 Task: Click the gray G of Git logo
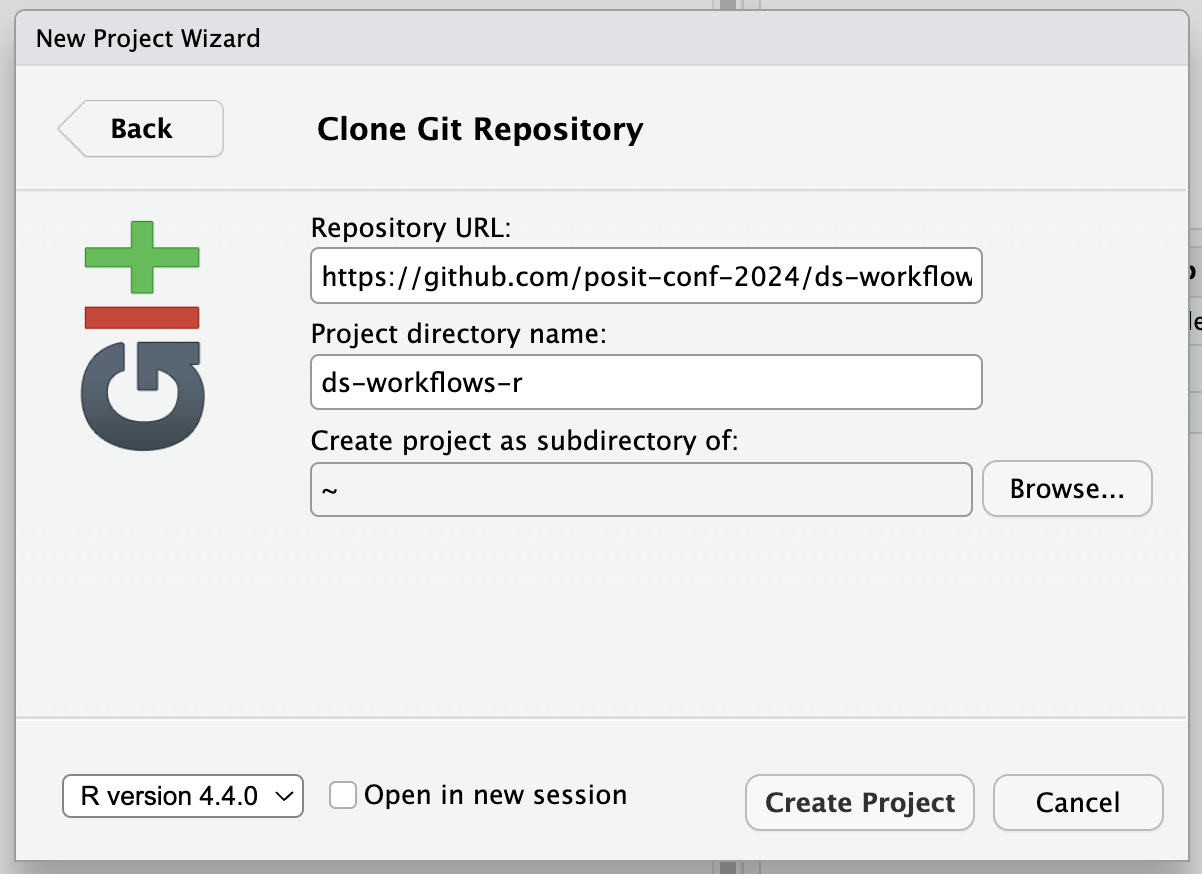(142, 396)
